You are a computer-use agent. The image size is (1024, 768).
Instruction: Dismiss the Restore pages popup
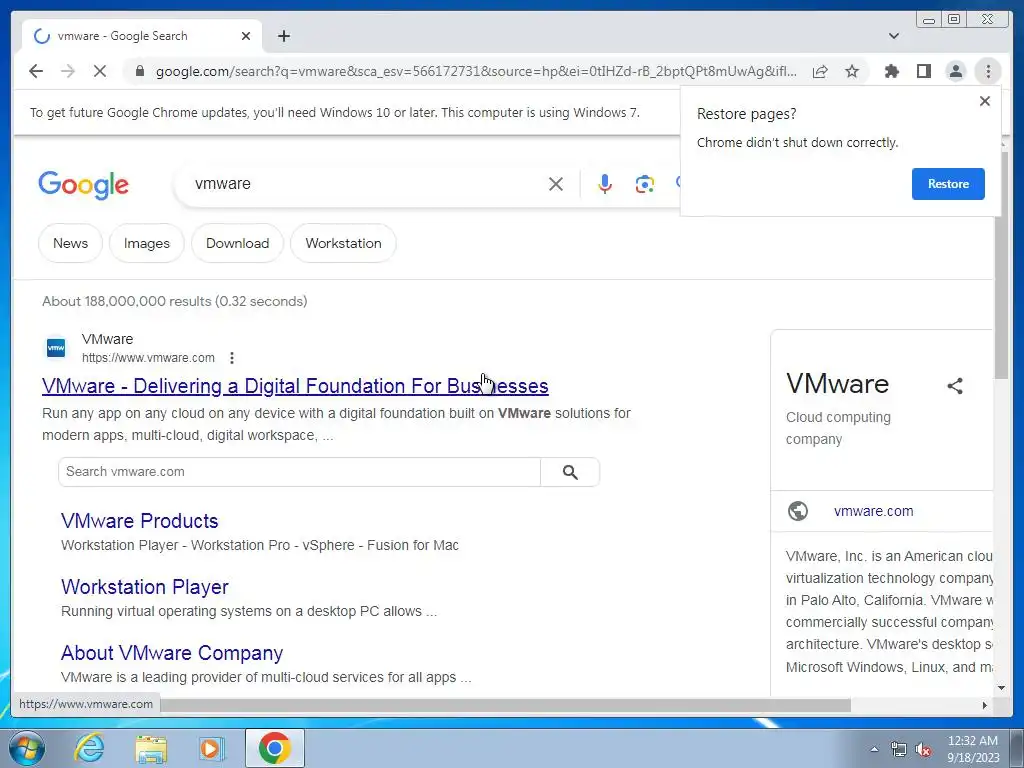(985, 101)
